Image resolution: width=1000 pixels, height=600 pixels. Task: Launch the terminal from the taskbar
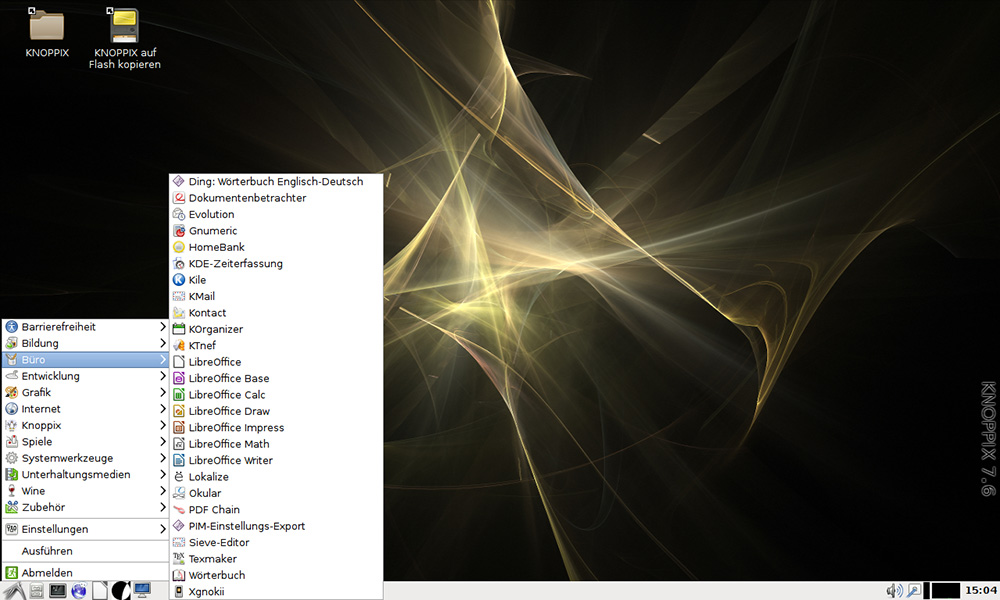tap(58, 591)
